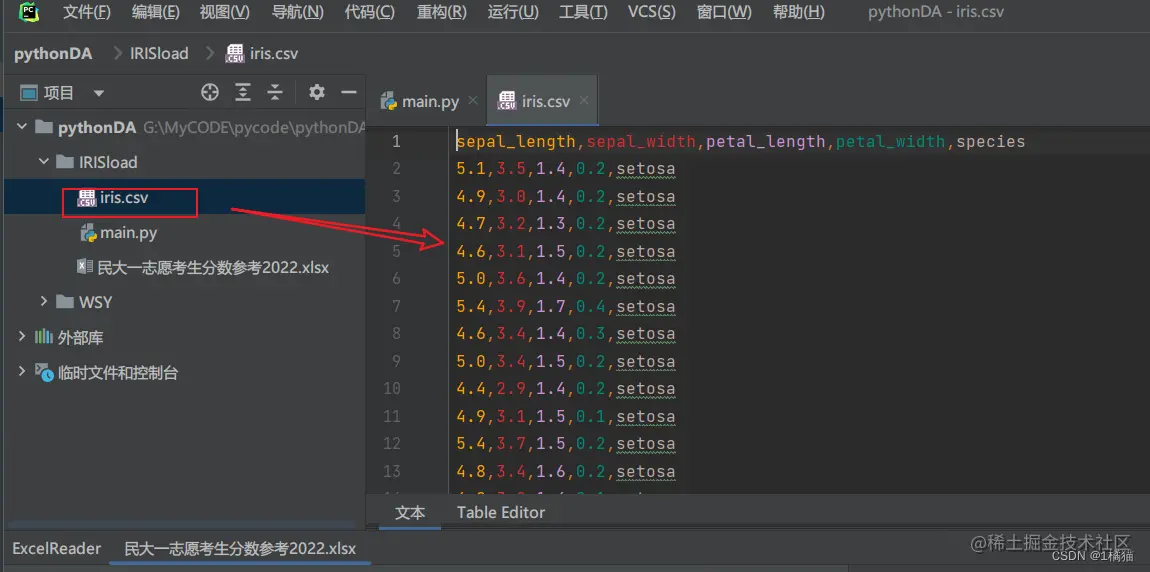Open the VCS(S) menu
1150x572 pixels.
pos(652,12)
